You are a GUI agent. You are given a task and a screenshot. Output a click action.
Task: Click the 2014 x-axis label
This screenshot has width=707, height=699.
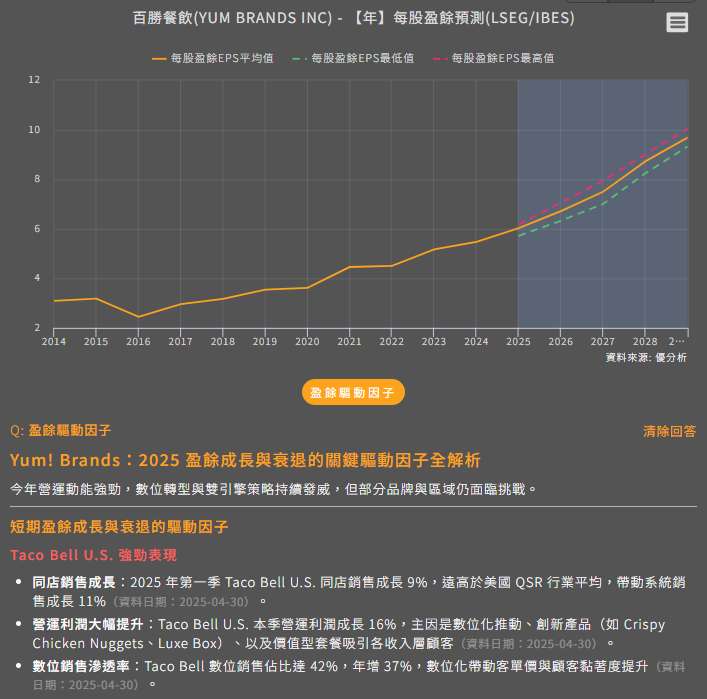tap(54, 341)
